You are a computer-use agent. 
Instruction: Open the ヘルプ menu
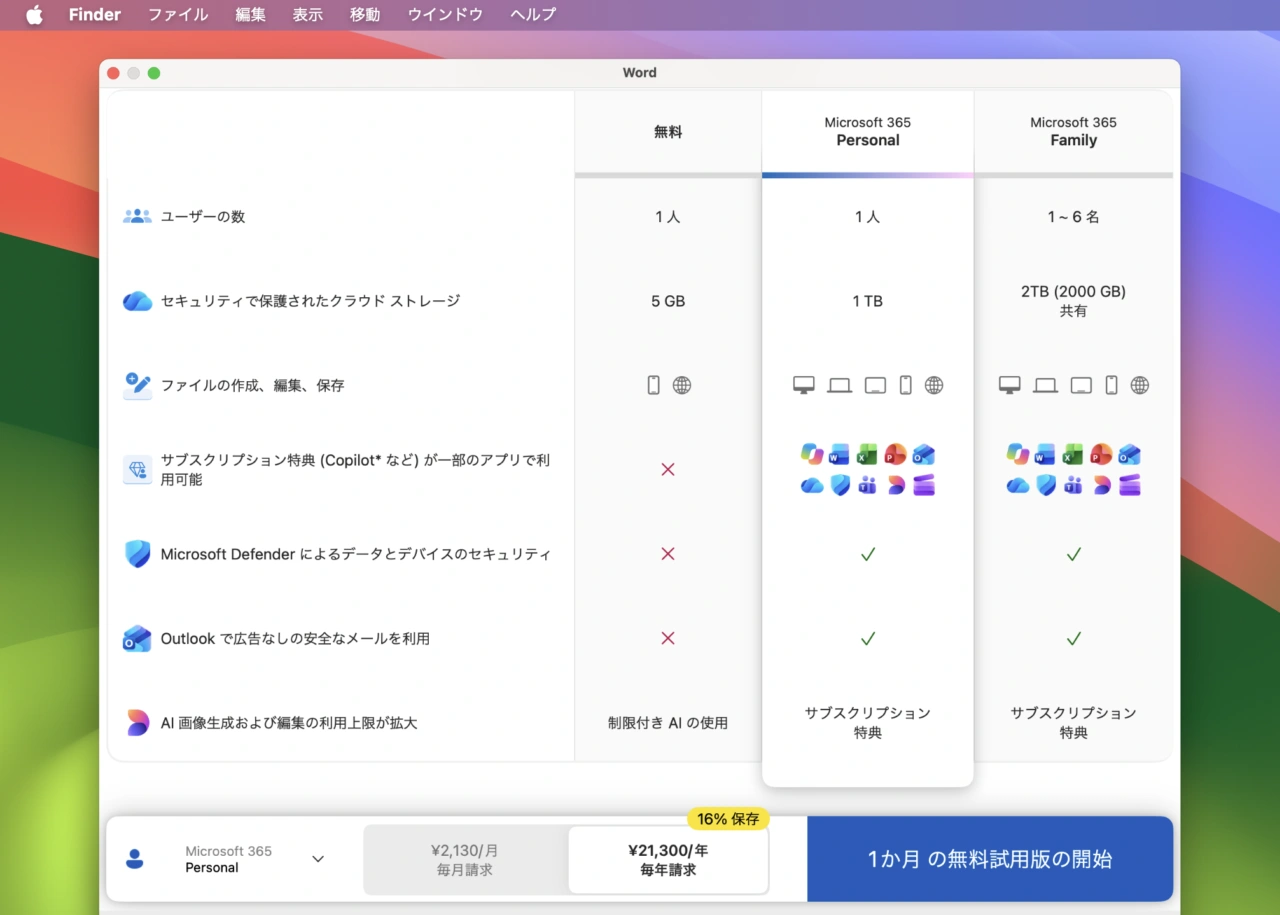coord(533,15)
